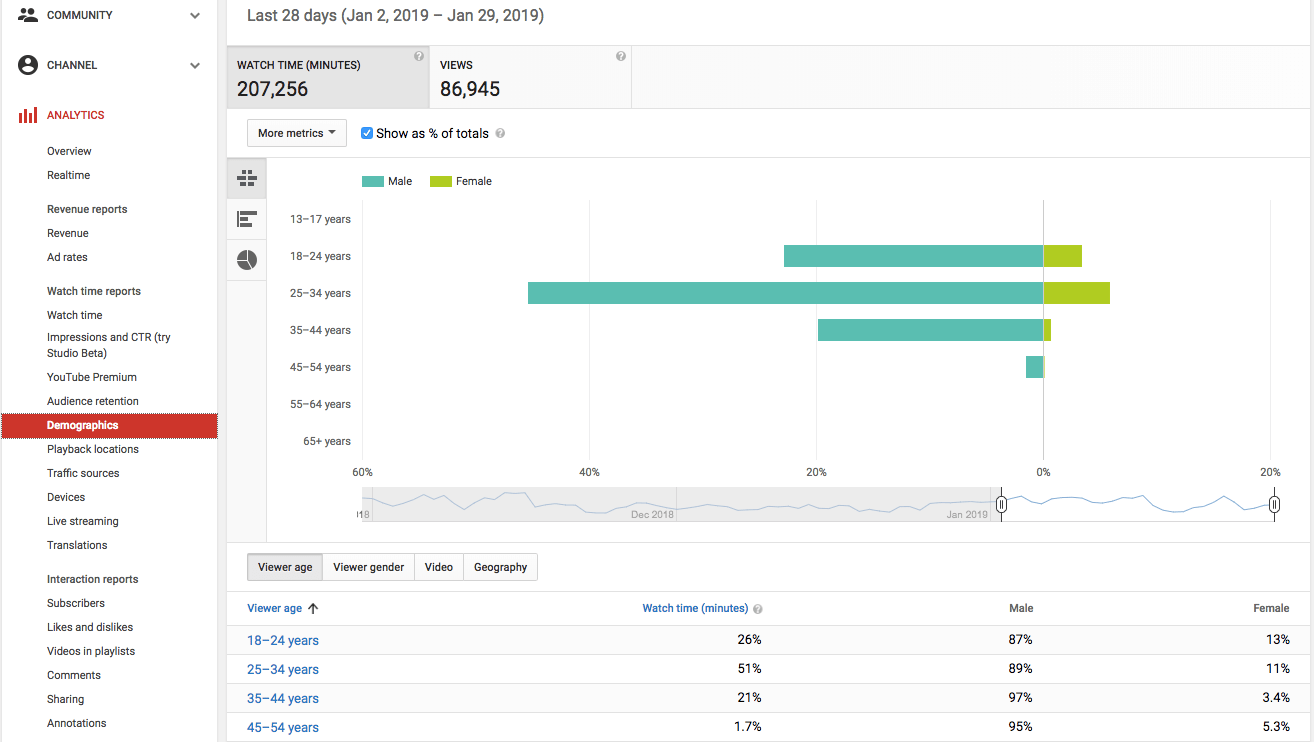Select the red Analytics bar graph icon
Viewport: 1314px width, 742px height.
pos(27,114)
